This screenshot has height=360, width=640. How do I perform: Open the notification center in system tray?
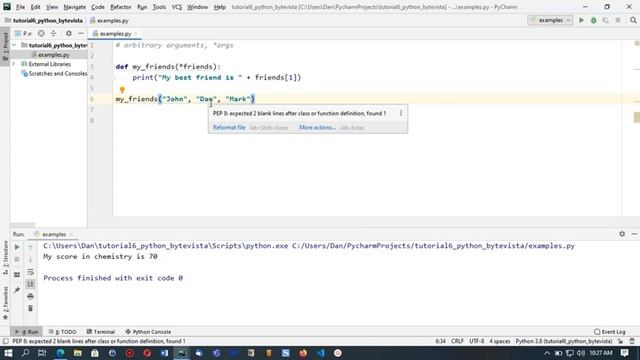pyautogui.click(x=624, y=353)
